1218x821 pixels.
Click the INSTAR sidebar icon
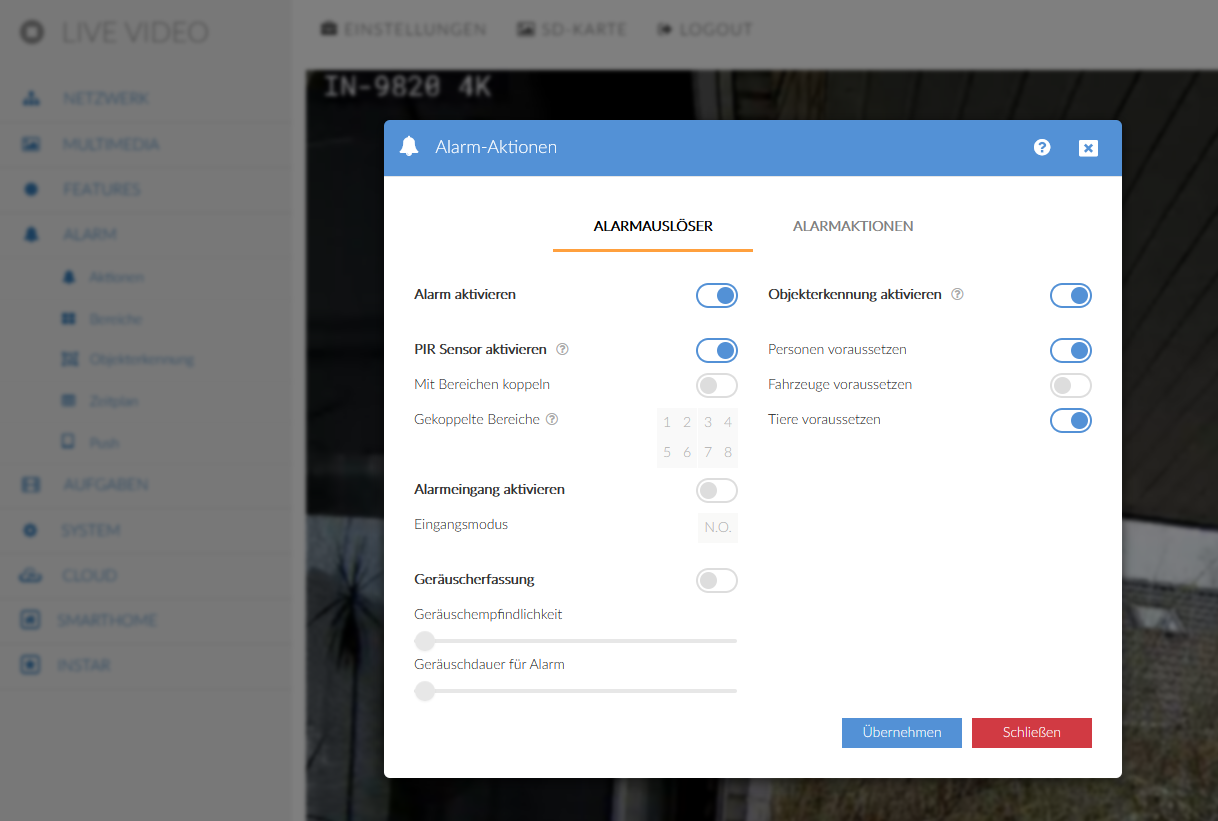coord(31,665)
